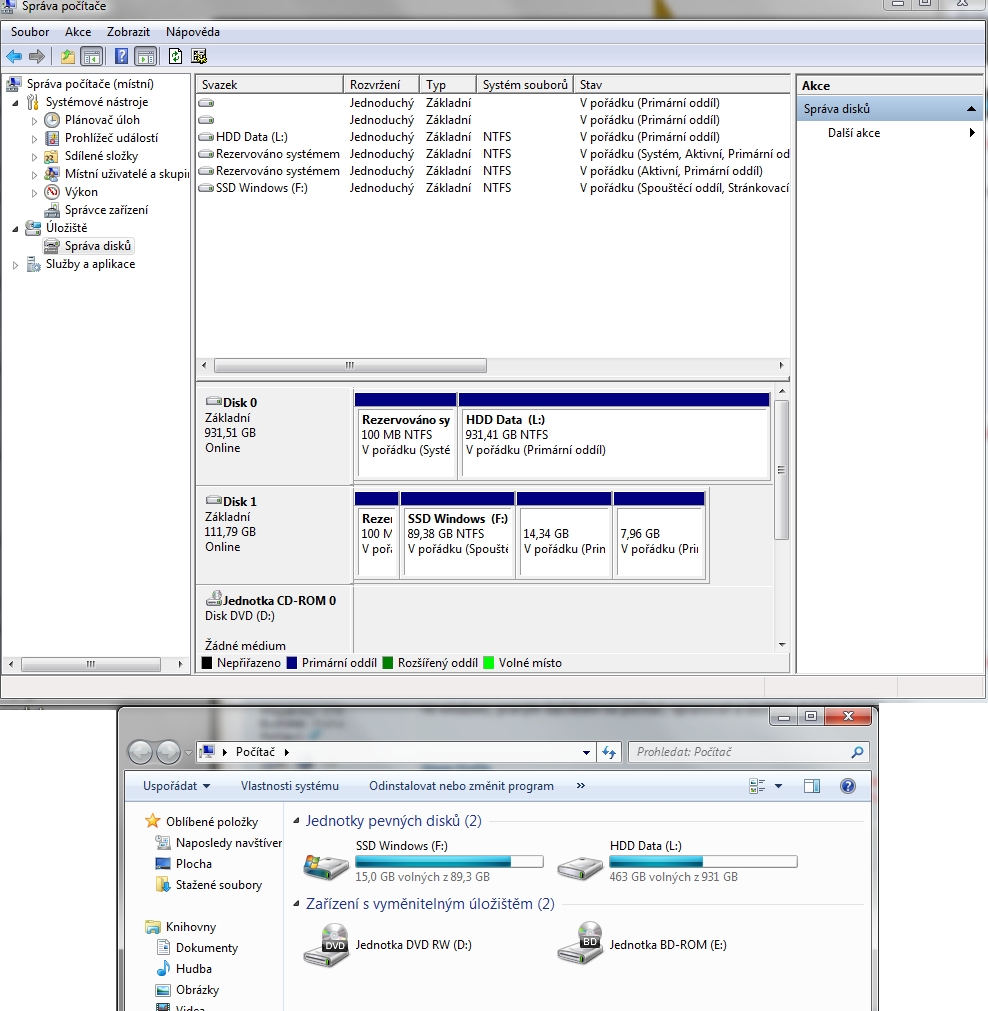Open the Zobrazit menu

pyautogui.click(x=128, y=32)
